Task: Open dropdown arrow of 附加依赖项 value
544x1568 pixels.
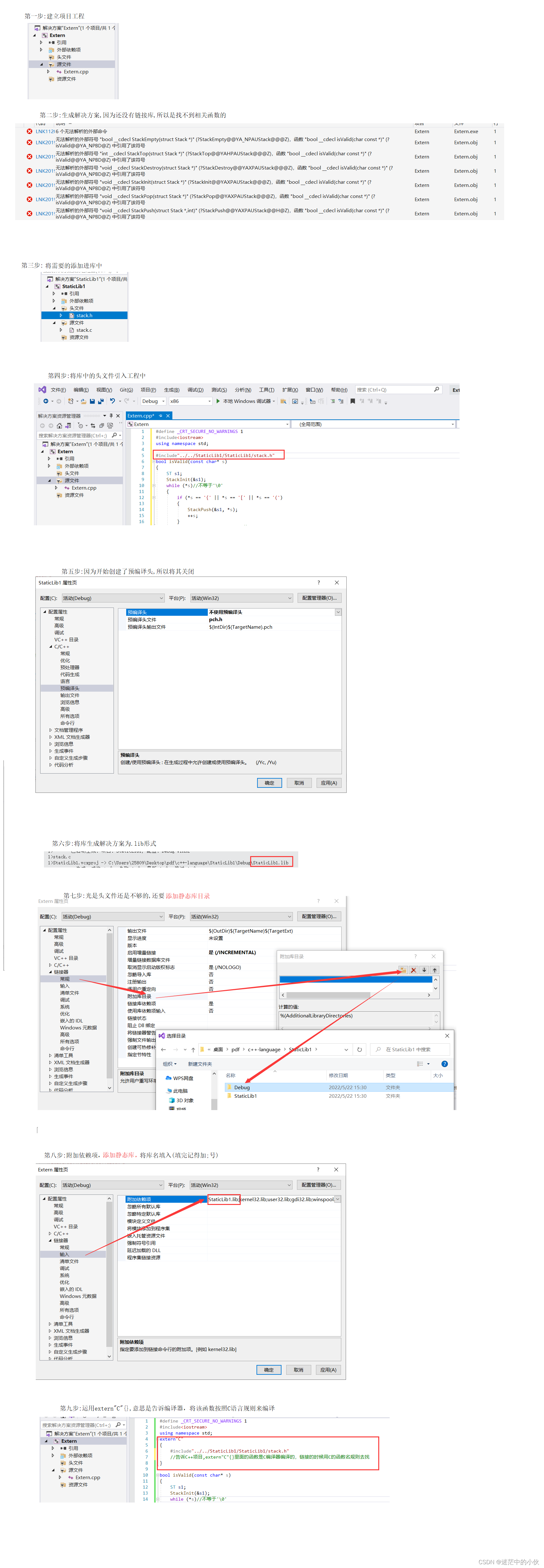Action: click(337, 1199)
